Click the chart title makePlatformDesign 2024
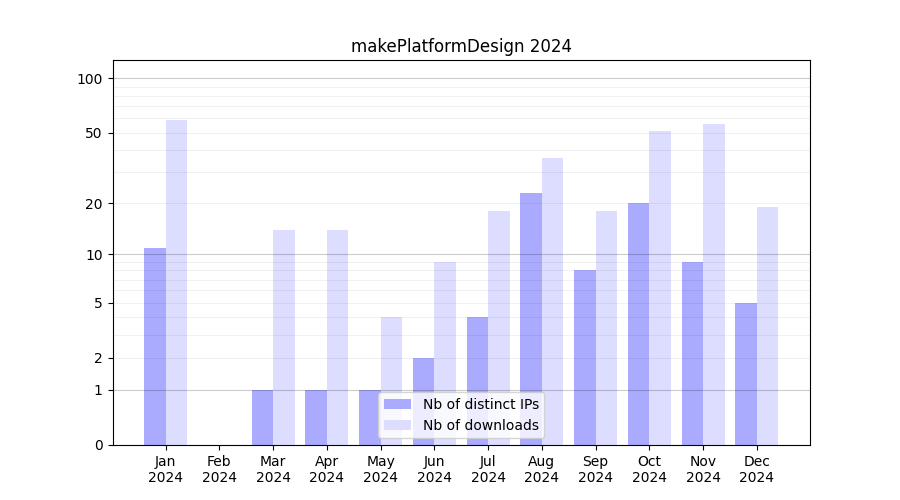Screen dimensions: 900x500 coord(461,46)
